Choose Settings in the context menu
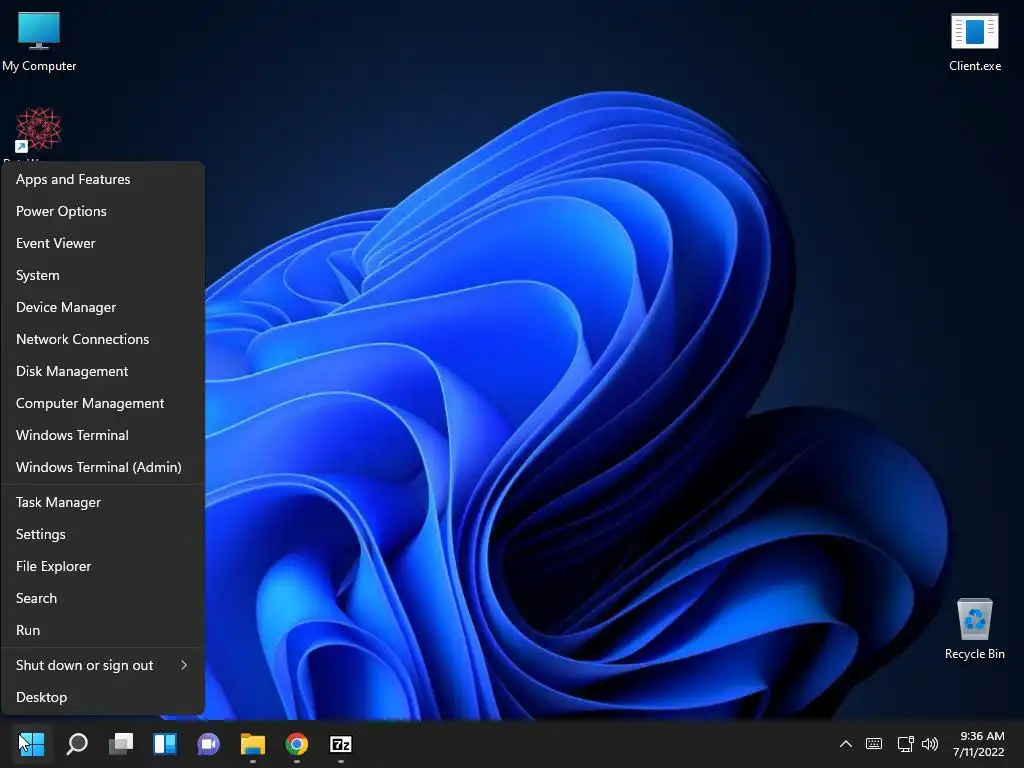The image size is (1024, 768). (103, 534)
